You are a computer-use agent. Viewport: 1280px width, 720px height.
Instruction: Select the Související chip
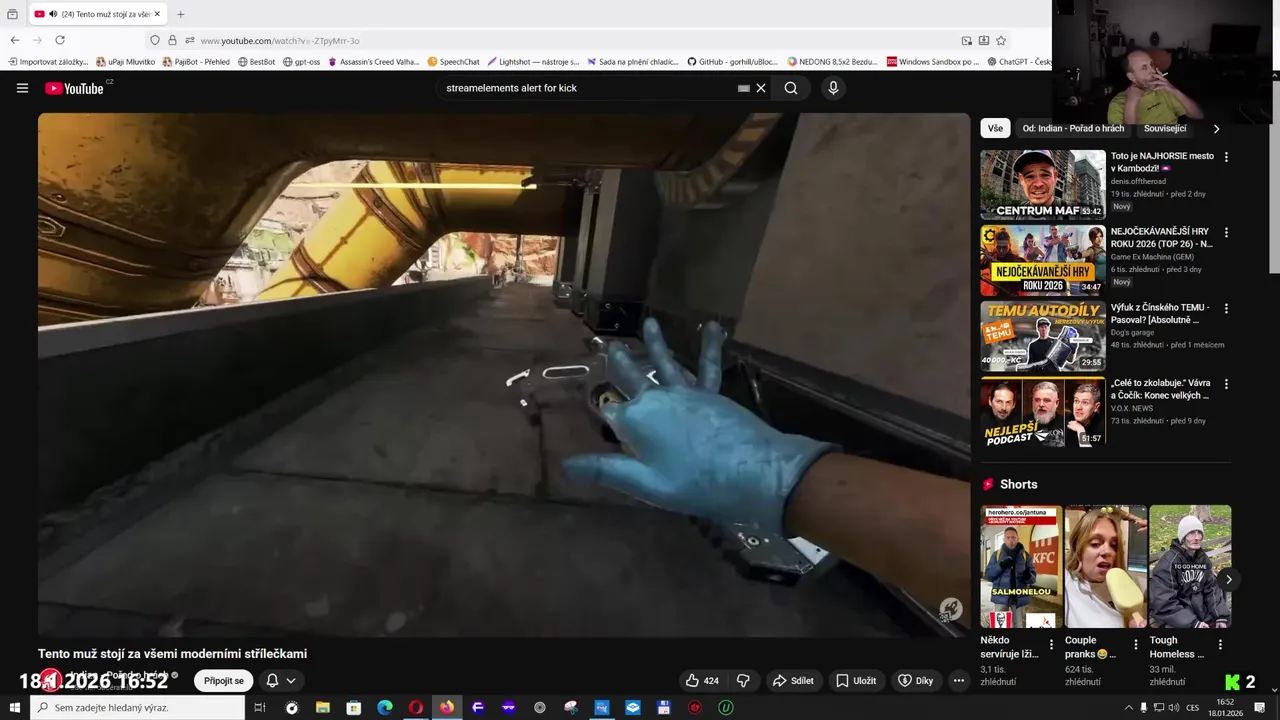pos(1165,128)
